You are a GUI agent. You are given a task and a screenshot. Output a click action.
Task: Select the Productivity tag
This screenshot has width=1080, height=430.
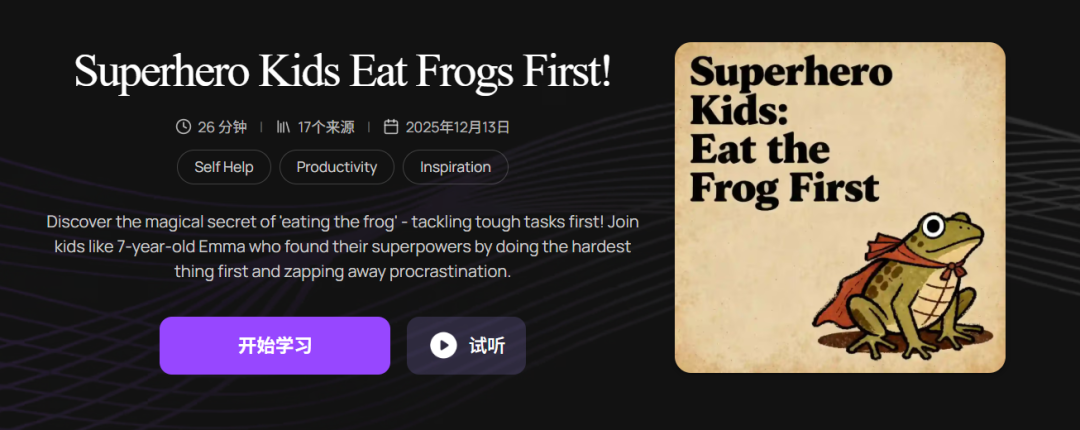click(337, 167)
